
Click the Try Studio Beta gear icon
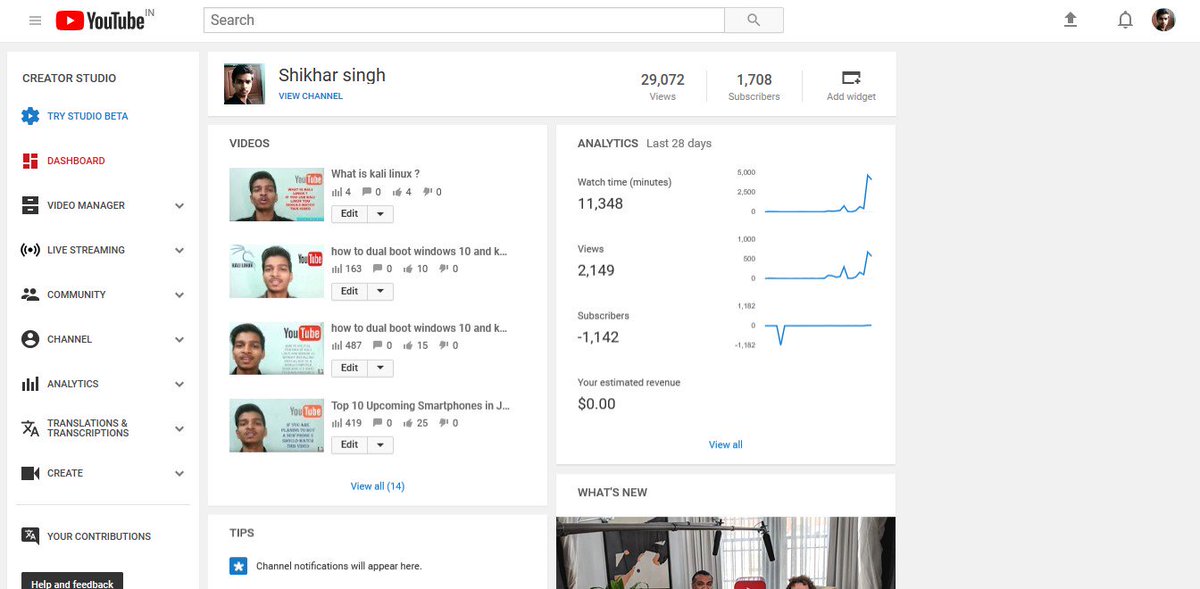30,116
